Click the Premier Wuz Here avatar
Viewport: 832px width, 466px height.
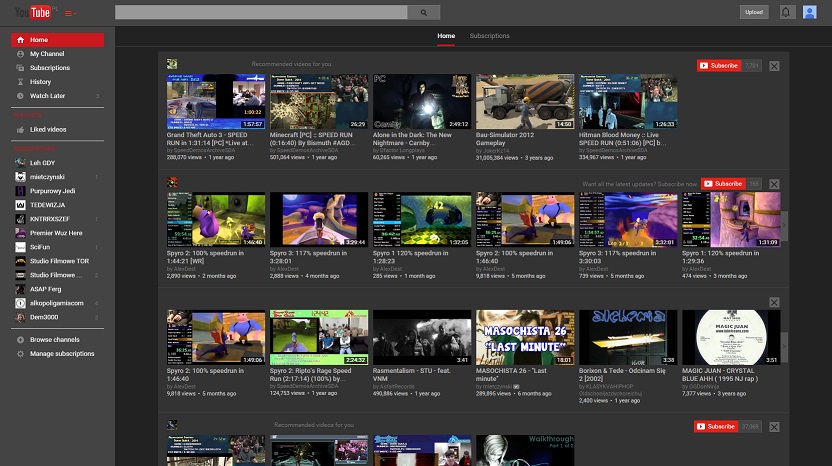pos(20,233)
